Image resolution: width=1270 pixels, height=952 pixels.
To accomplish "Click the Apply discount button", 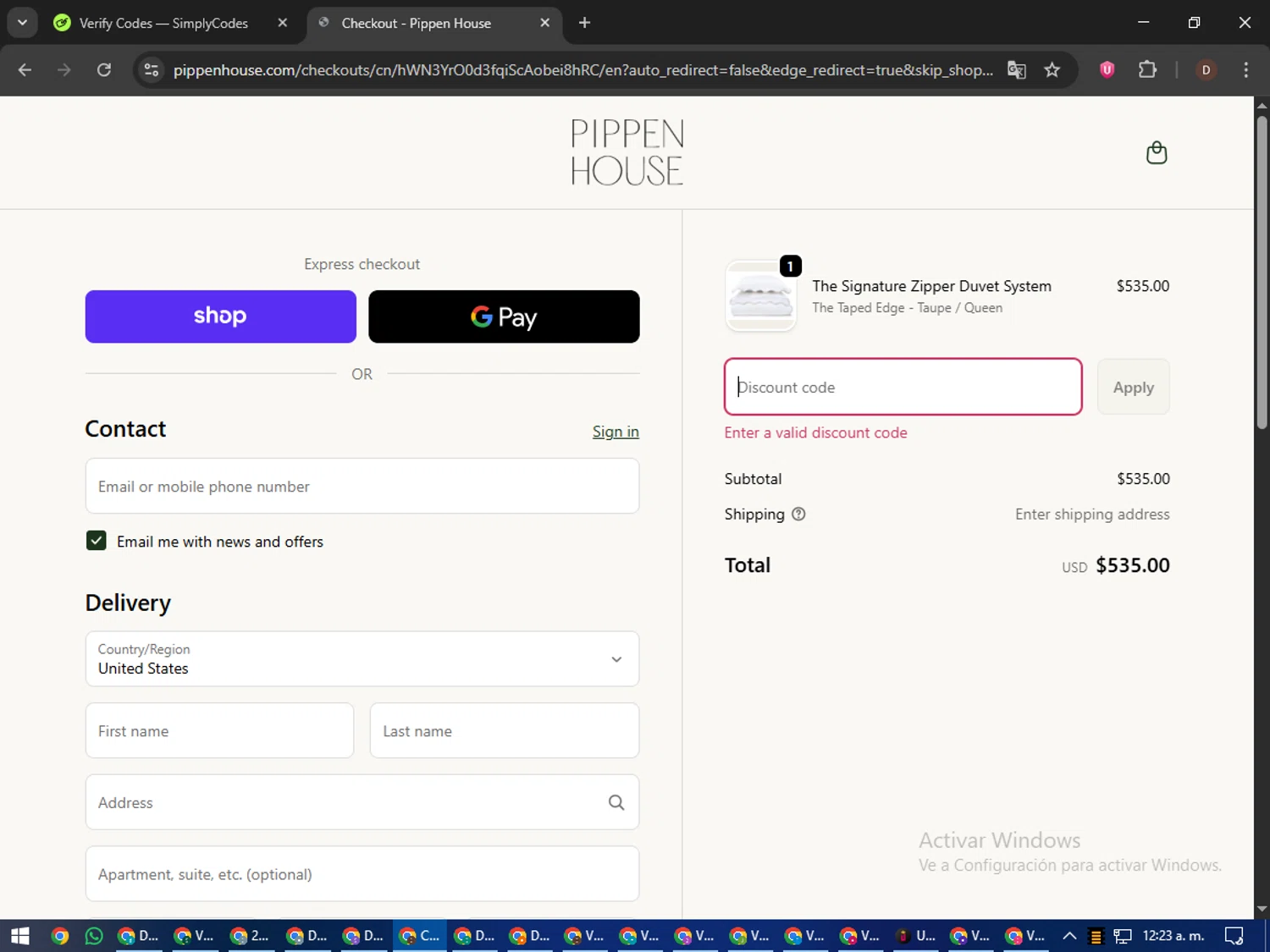I will (1133, 387).
